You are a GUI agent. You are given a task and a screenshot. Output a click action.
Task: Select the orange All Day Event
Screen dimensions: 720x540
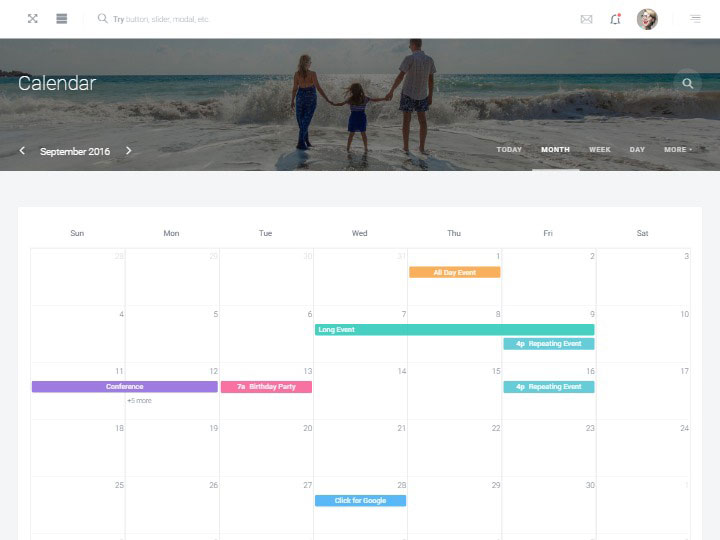tap(454, 272)
